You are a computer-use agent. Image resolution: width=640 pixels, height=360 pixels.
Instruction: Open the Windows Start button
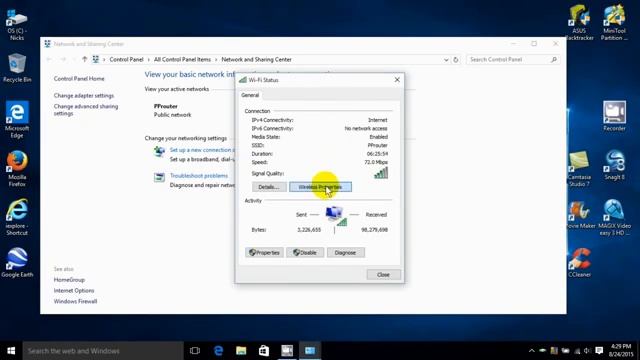coord(11,351)
